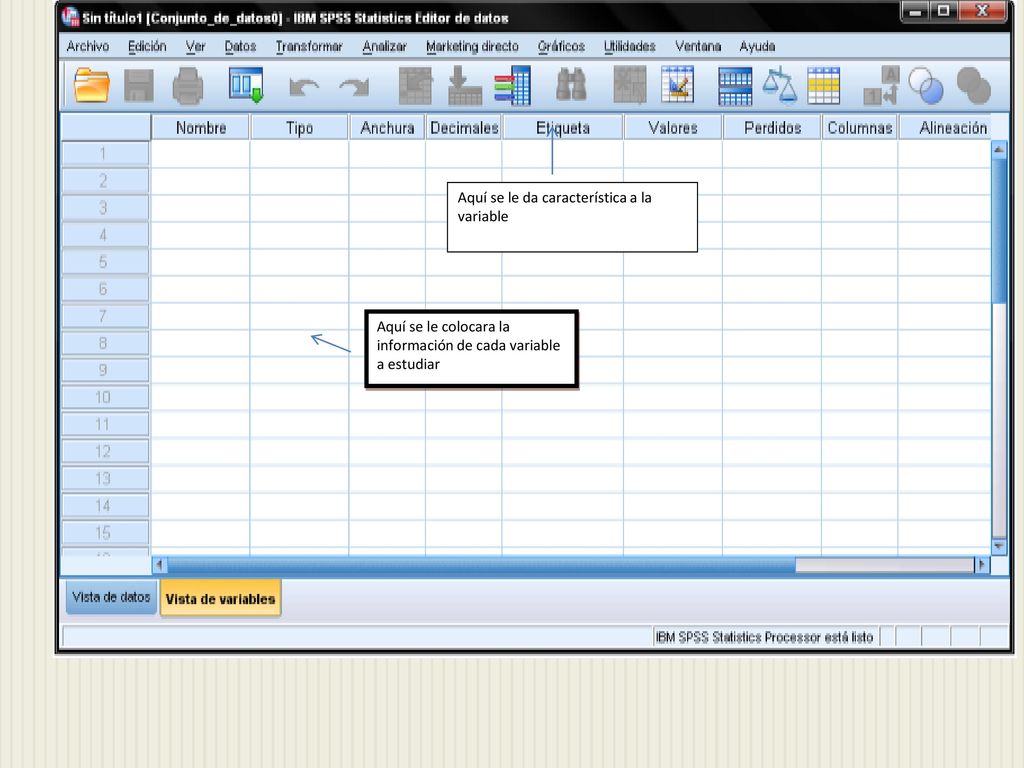Viewport: 1024px width, 768px height.
Task: Click Nombre cell in row 1
Action: click(200, 154)
